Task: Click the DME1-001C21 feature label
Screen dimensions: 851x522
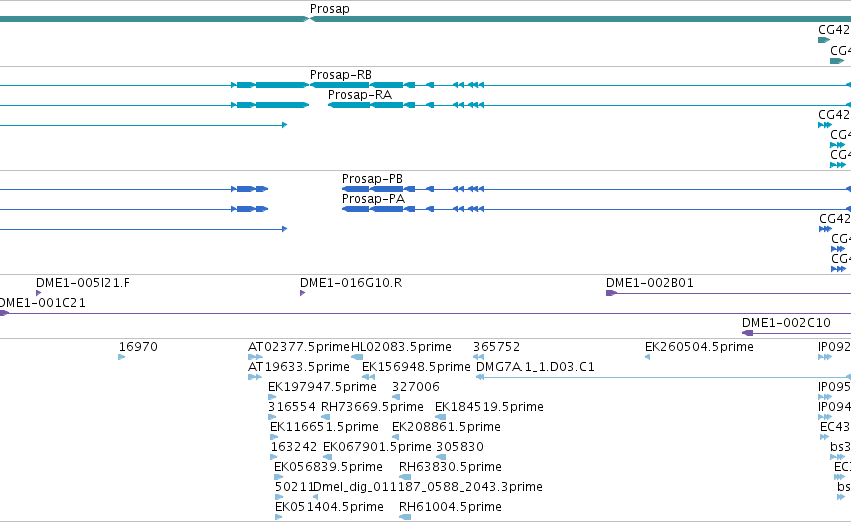Action: tap(42, 302)
